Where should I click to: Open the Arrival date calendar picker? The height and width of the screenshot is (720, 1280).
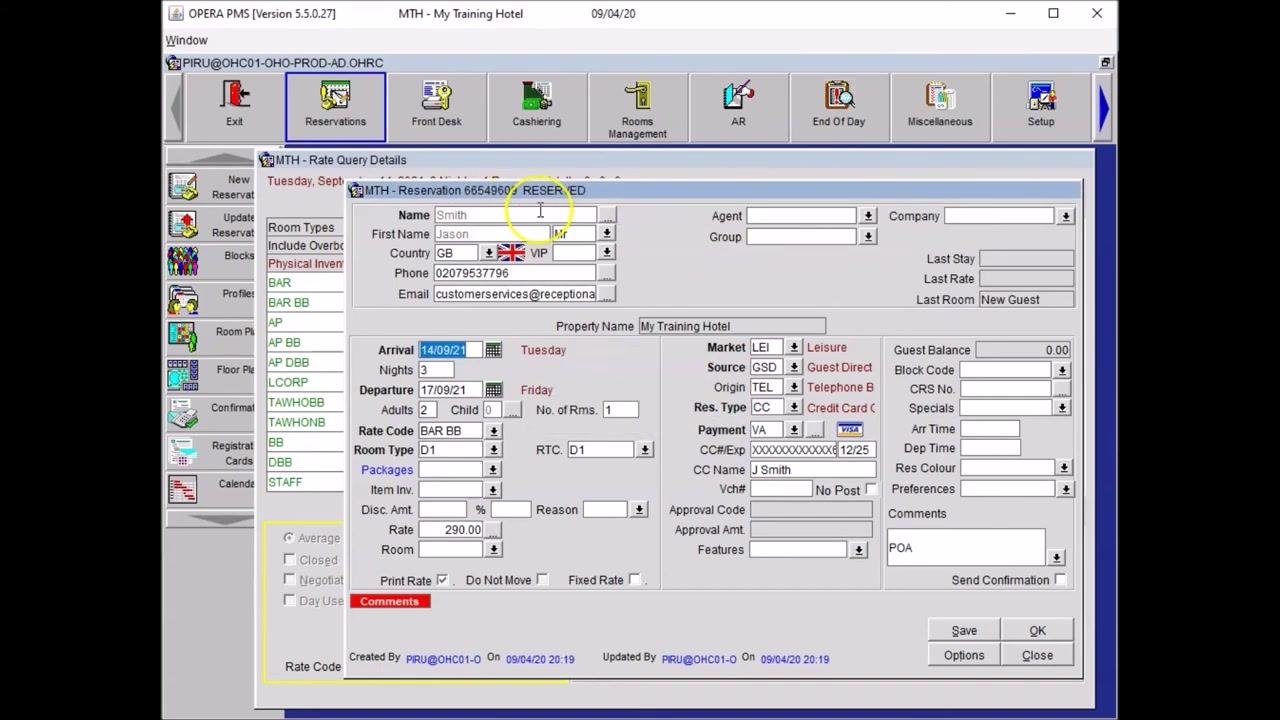point(493,350)
